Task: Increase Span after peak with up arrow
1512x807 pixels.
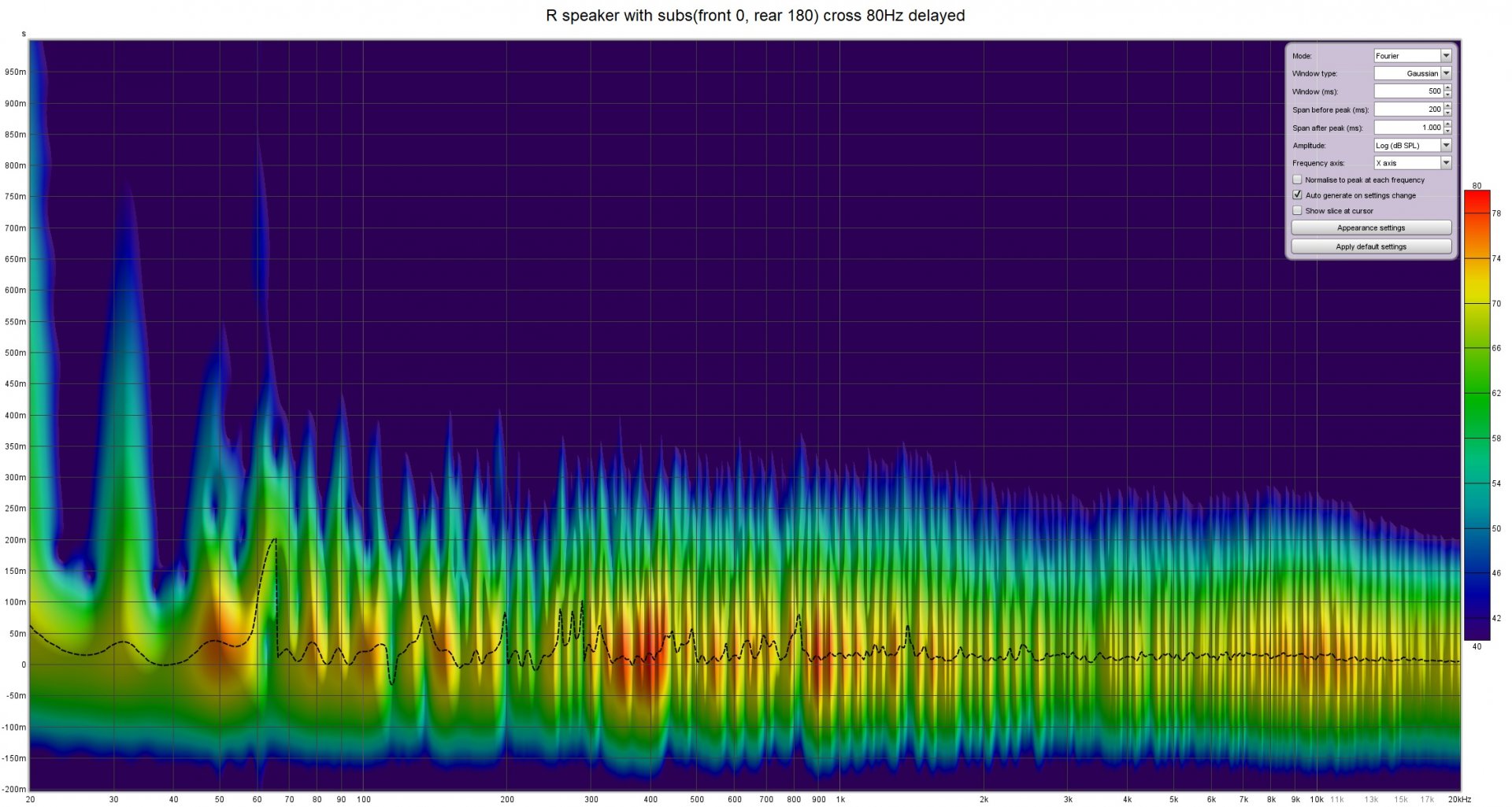Action: click(1447, 124)
